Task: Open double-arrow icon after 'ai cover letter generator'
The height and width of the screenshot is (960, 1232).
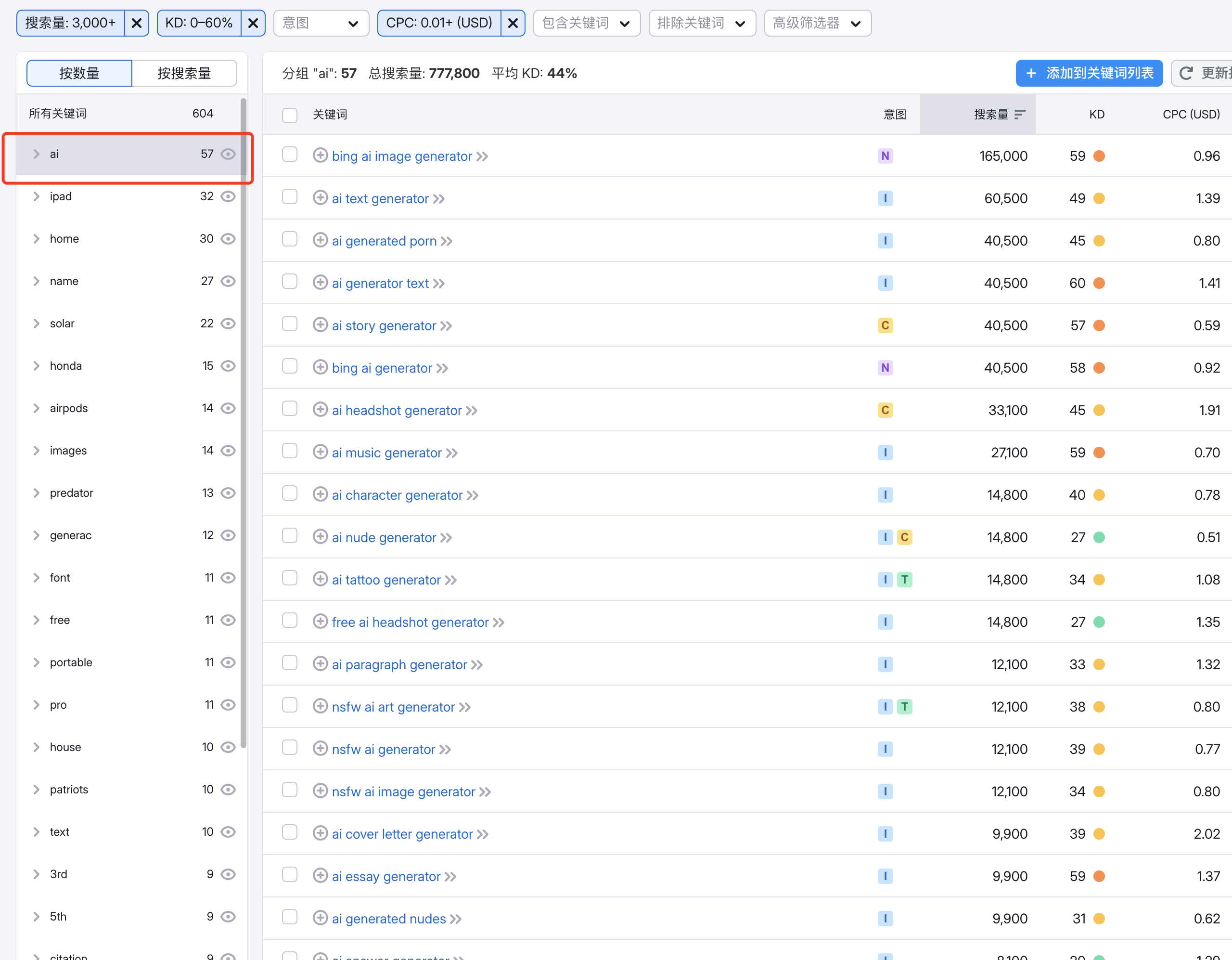Action: [483, 834]
